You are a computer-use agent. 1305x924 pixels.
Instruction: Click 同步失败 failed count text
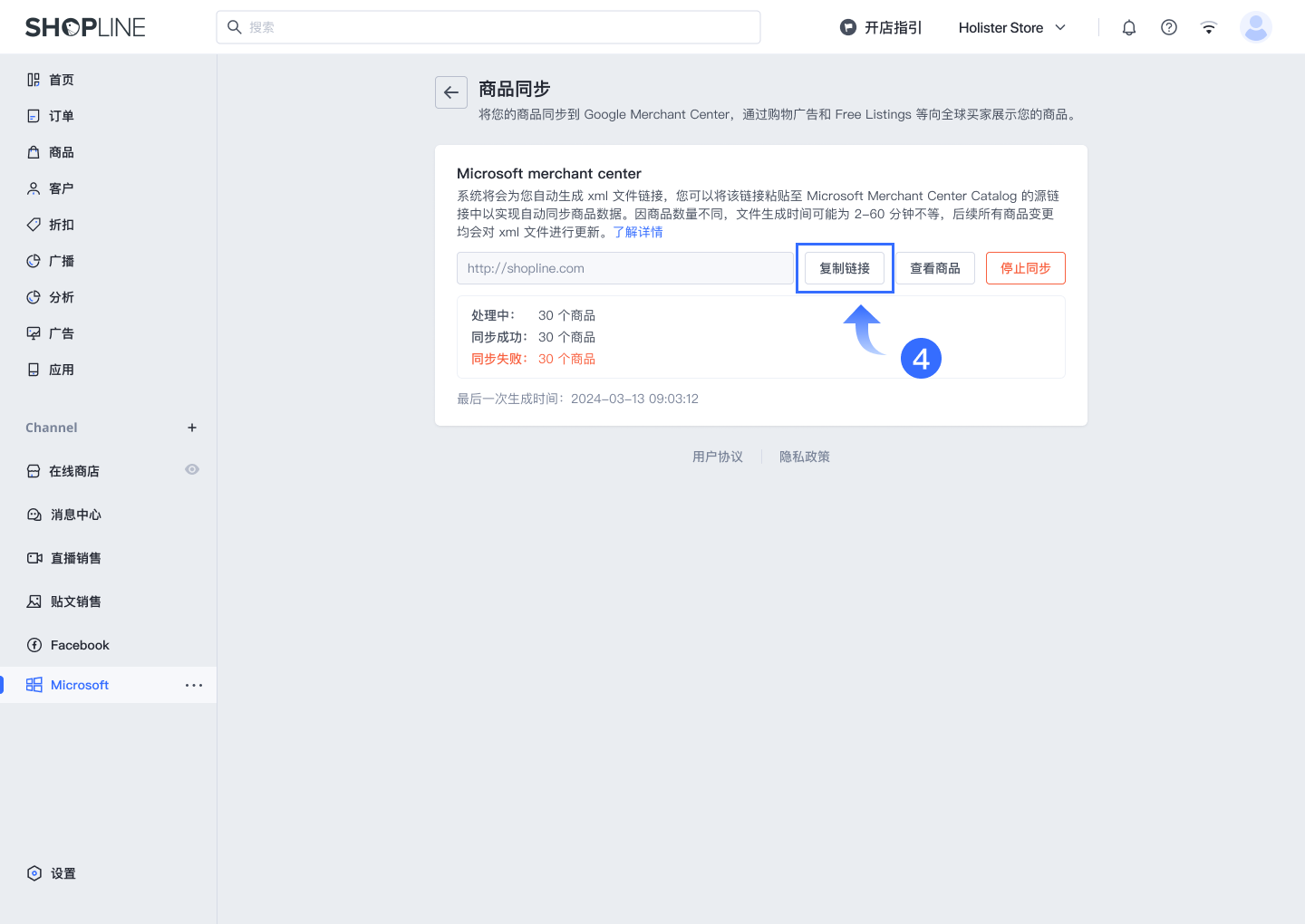coord(533,359)
